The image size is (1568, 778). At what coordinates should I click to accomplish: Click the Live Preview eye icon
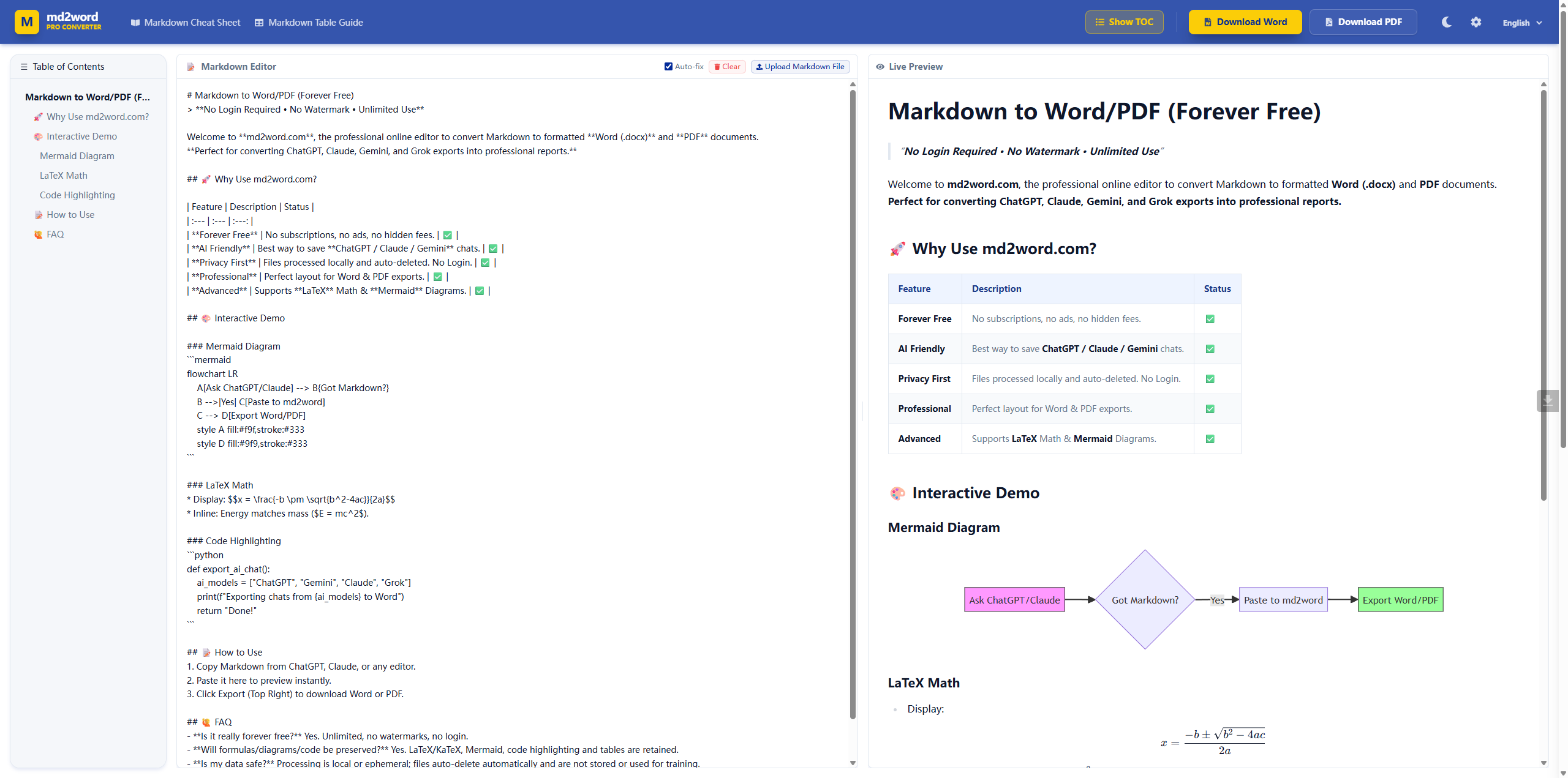(x=880, y=66)
